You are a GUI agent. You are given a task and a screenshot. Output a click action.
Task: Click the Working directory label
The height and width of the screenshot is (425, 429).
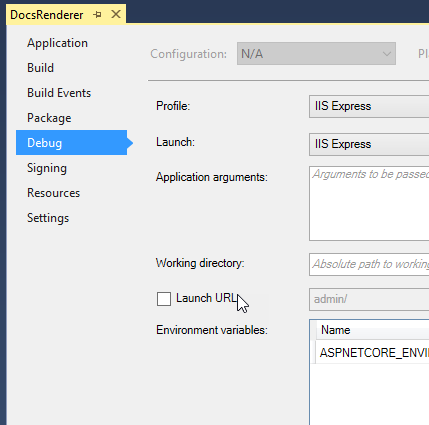[x=200, y=263]
